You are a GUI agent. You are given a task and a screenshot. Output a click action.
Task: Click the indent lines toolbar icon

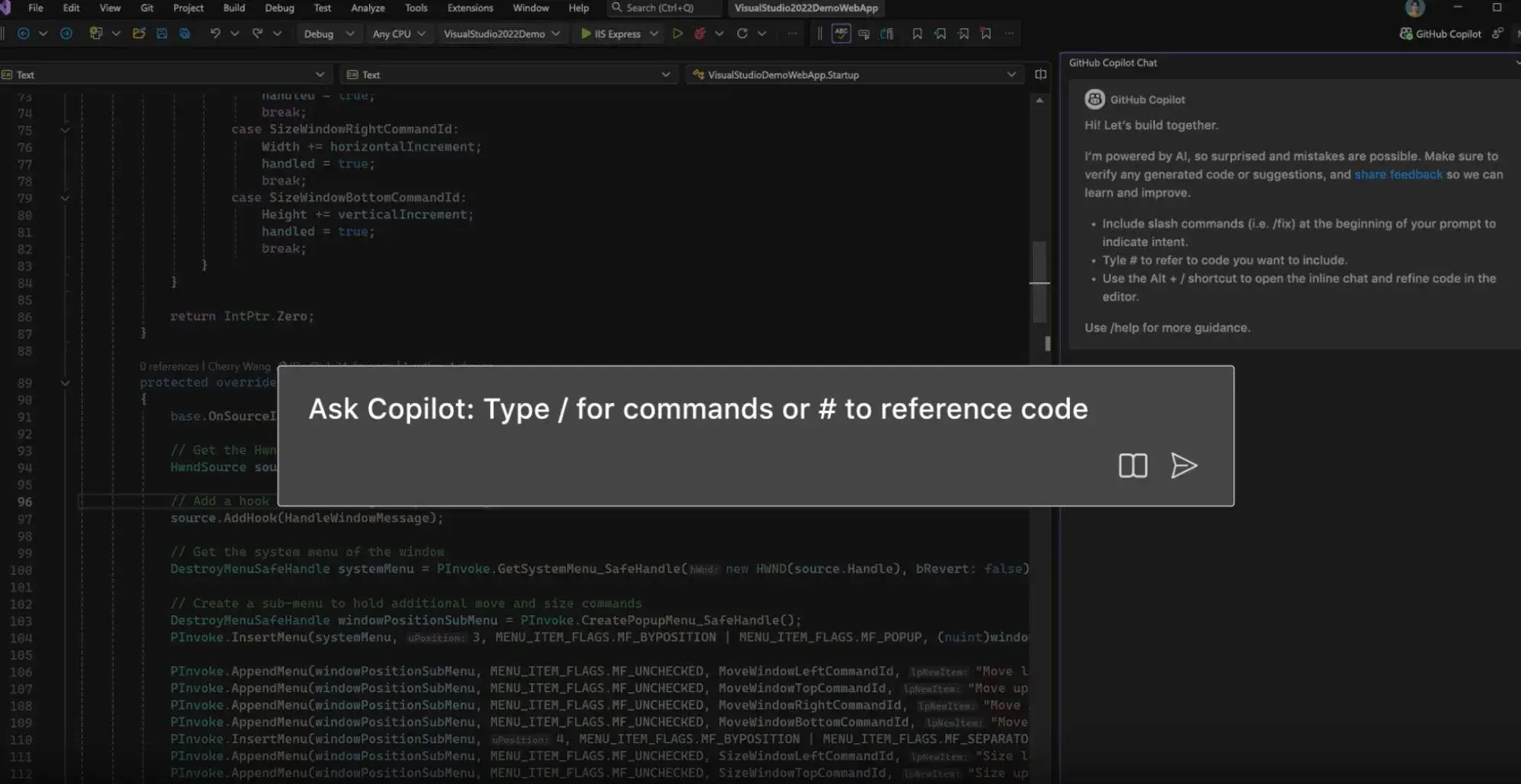[x=887, y=33]
